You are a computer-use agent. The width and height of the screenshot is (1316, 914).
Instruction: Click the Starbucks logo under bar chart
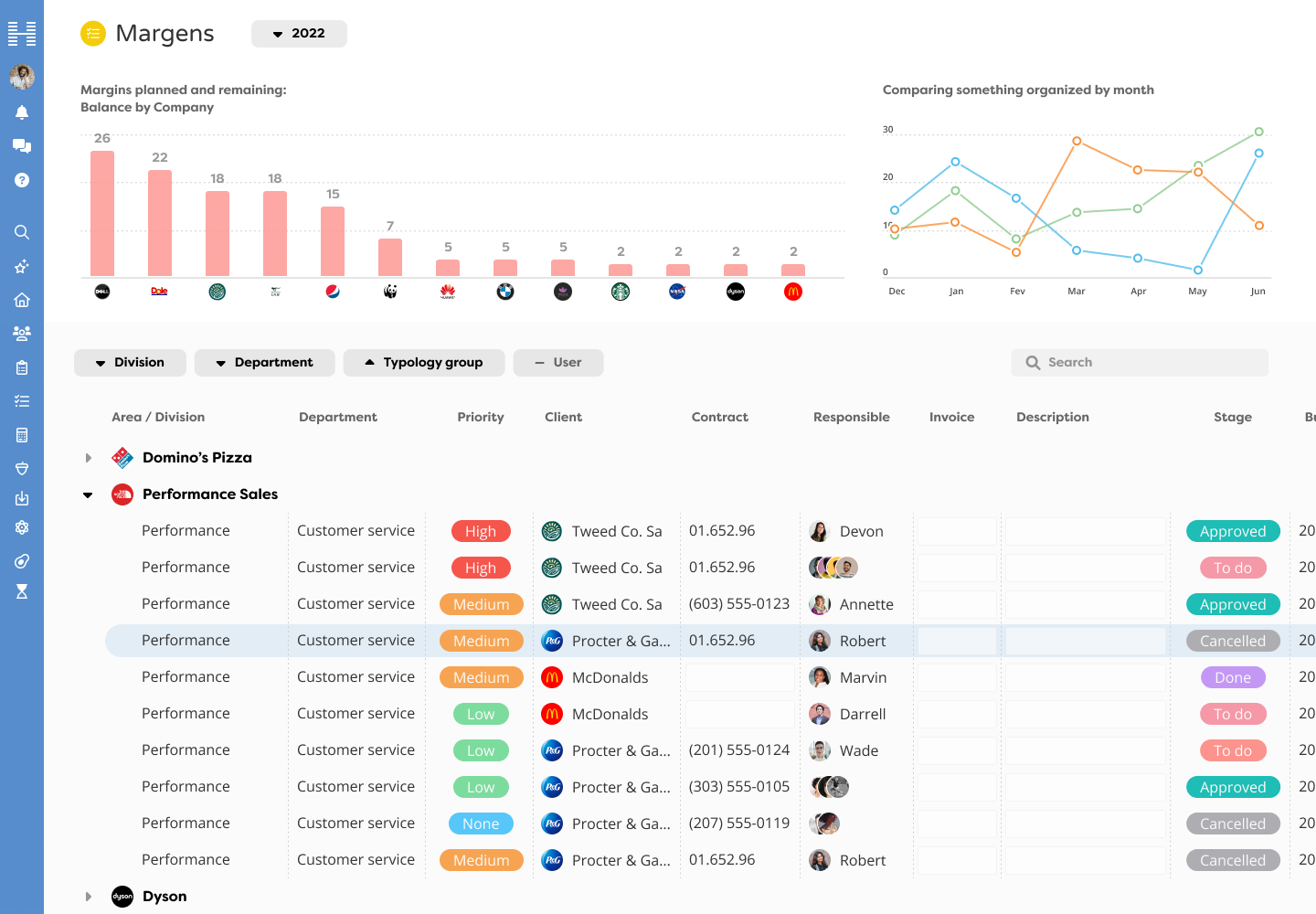click(x=621, y=292)
